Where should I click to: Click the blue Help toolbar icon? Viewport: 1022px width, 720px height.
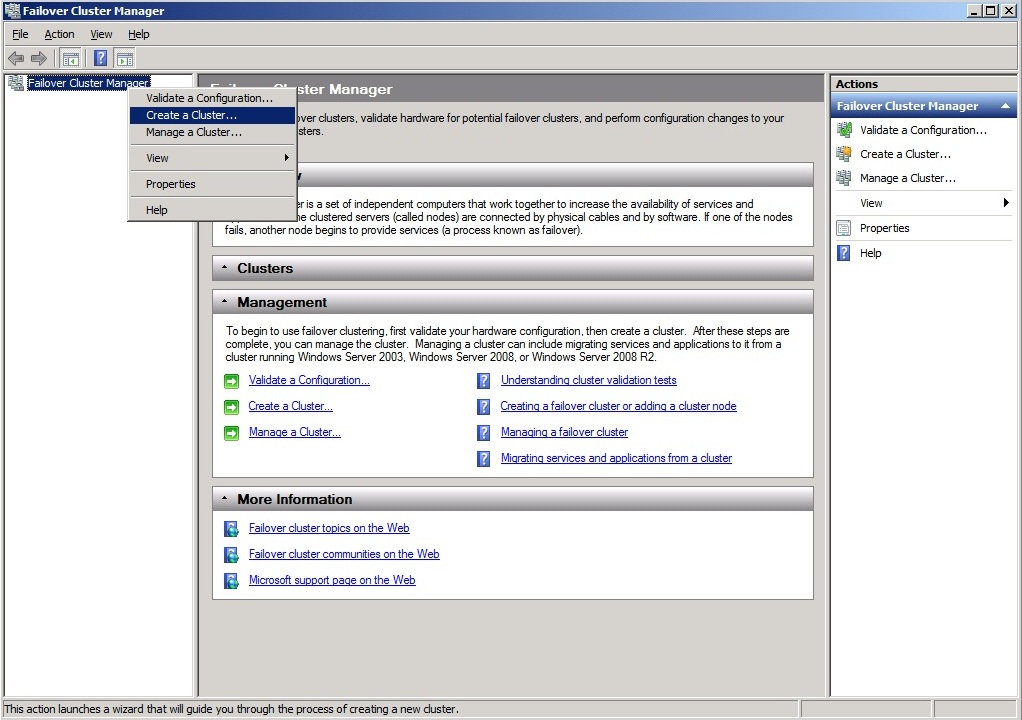pos(100,59)
